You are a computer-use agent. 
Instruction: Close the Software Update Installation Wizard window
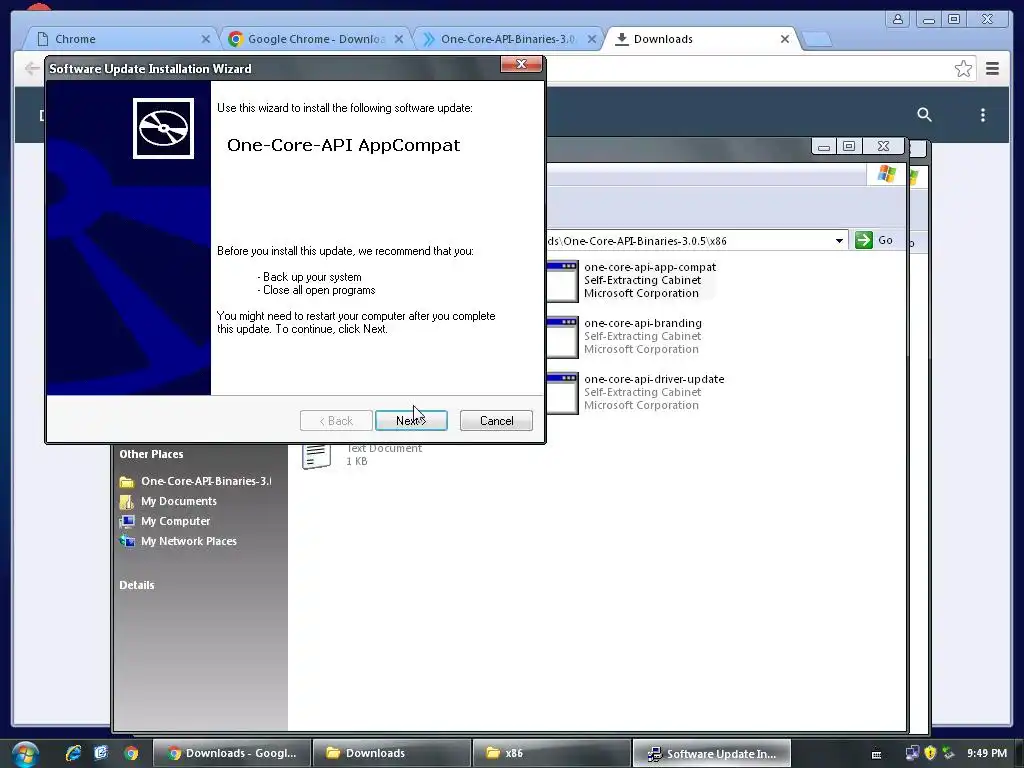click(521, 64)
